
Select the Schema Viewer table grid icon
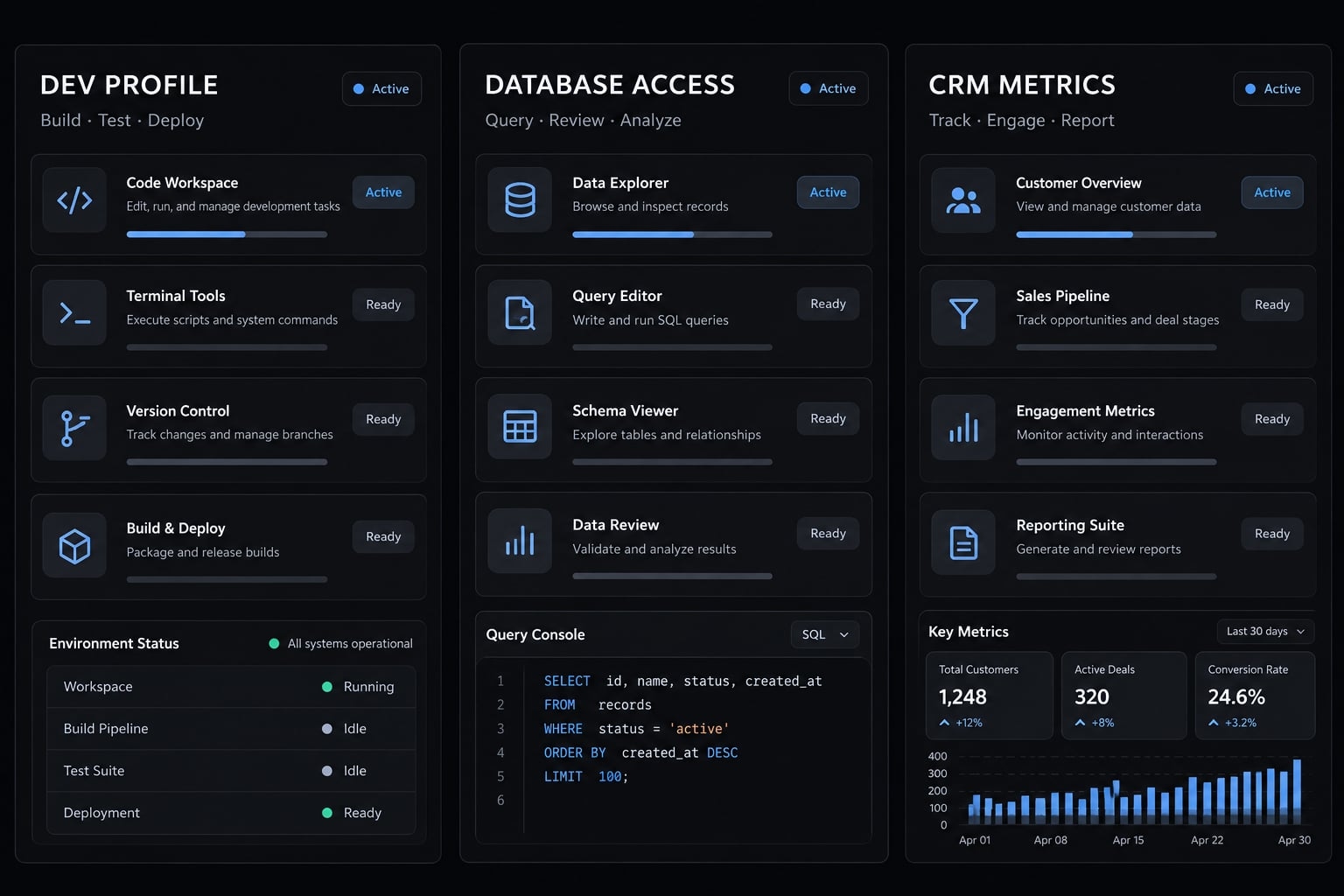[520, 427]
